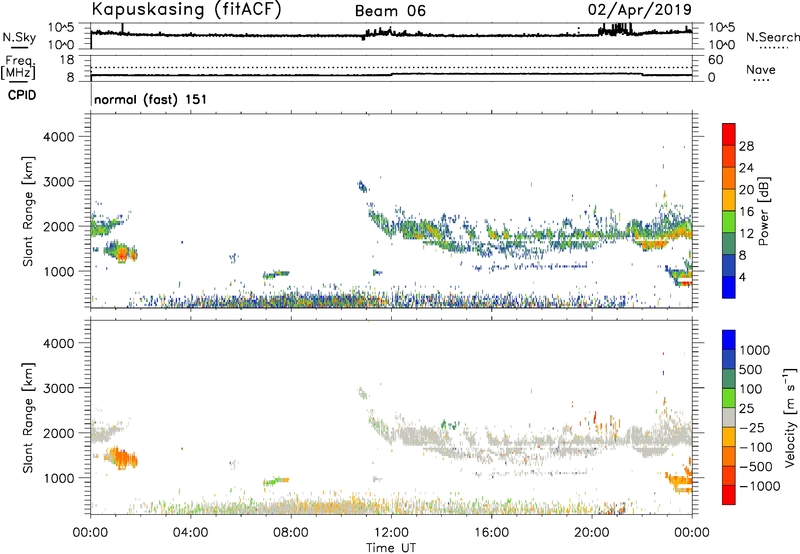Click the 20:00 time axis label
This screenshot has height=554, width=800.
click(592, 533)
